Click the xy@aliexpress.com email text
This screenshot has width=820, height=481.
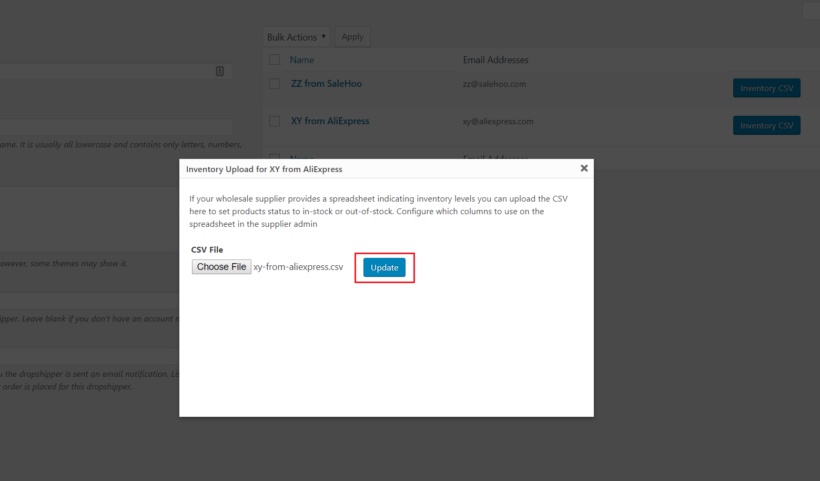click(x=498, y=121)
